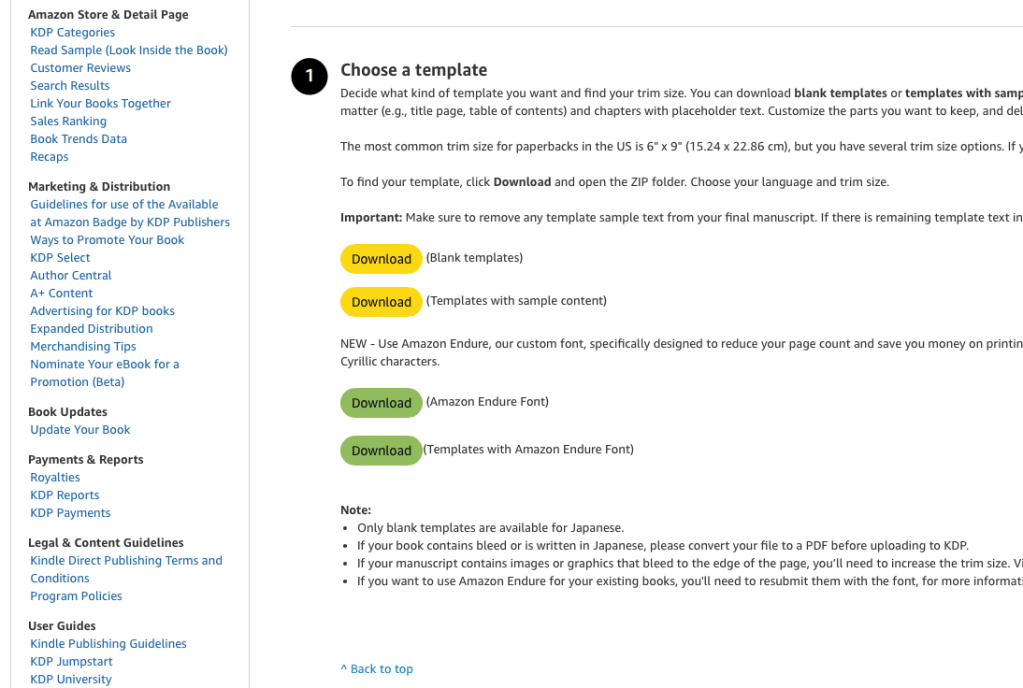The width and height of the screenshot is (1023, 688).
Task: Click the step 1 circle icon
Action: 309,77
